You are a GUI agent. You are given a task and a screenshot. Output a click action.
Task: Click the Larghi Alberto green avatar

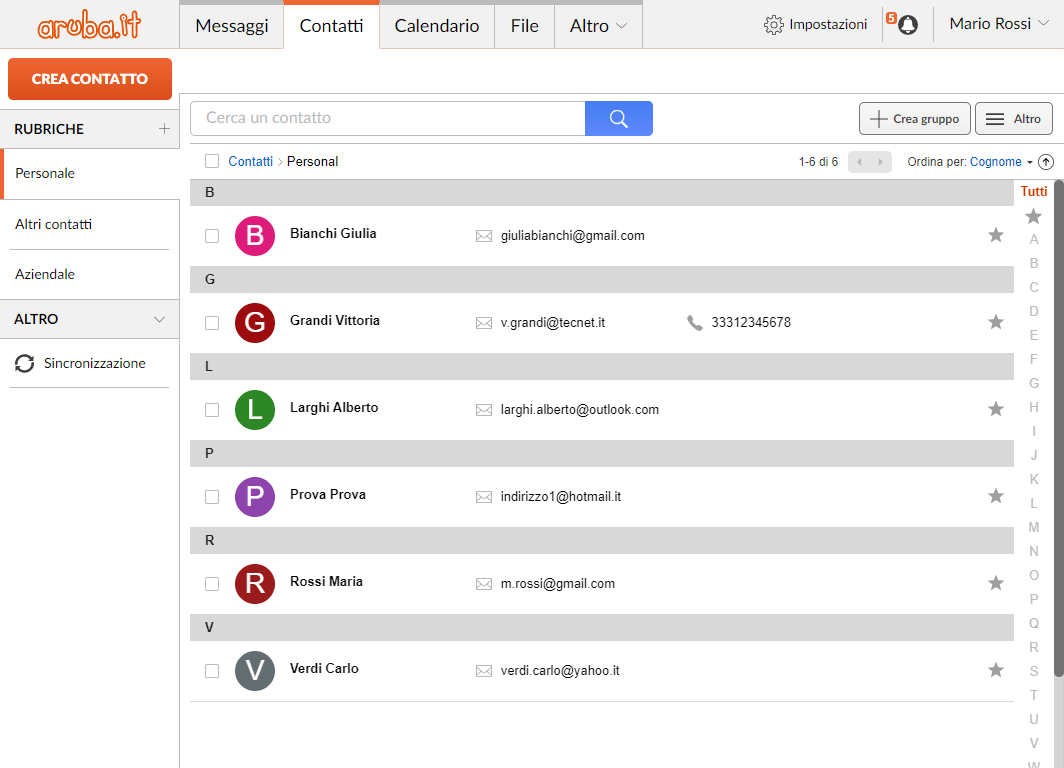tap(255, 410)
